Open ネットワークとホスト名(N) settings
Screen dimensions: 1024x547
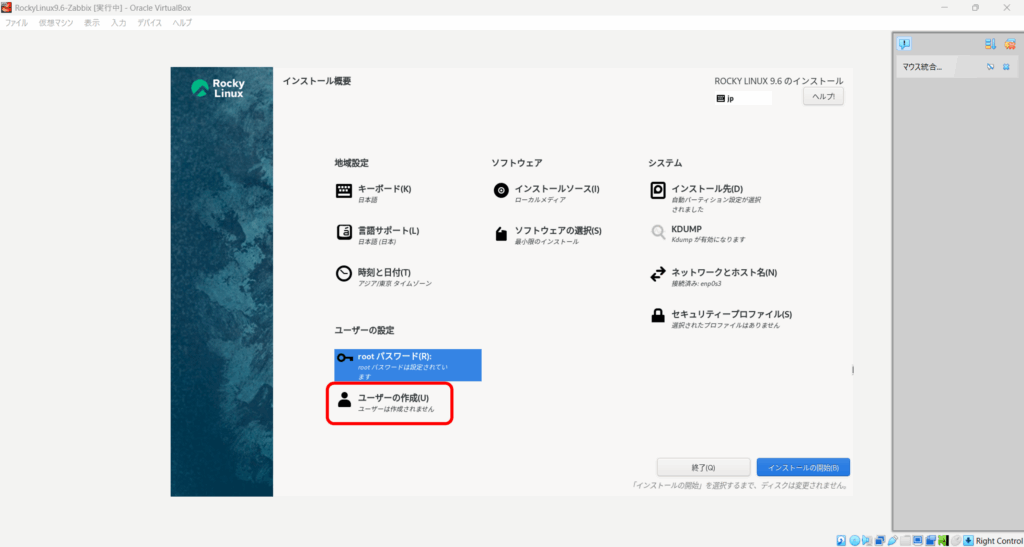pos(713,277)
